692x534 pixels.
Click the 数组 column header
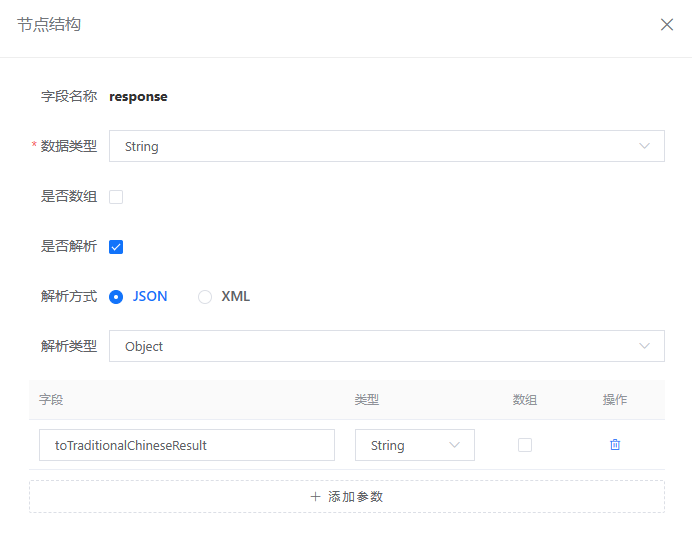(525, 400)
